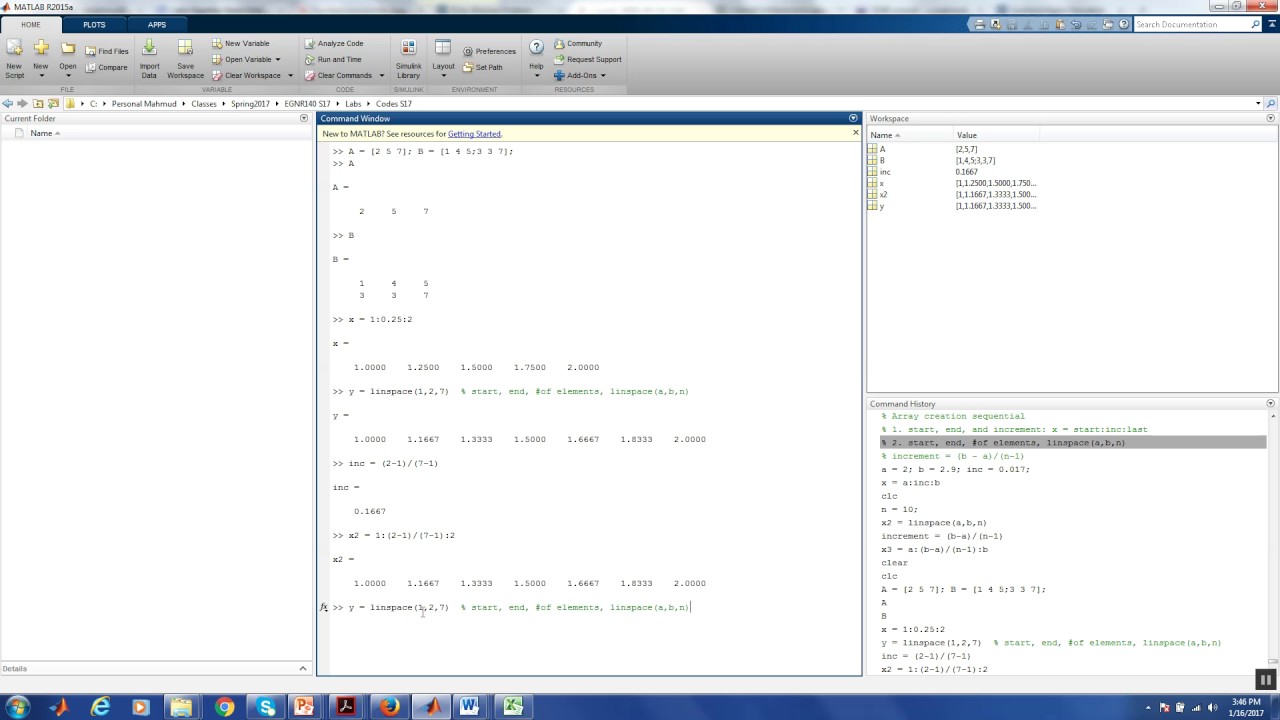Open the Getting Started link
The height and width of the screenshot is (720, 1280).
(474, 134)
